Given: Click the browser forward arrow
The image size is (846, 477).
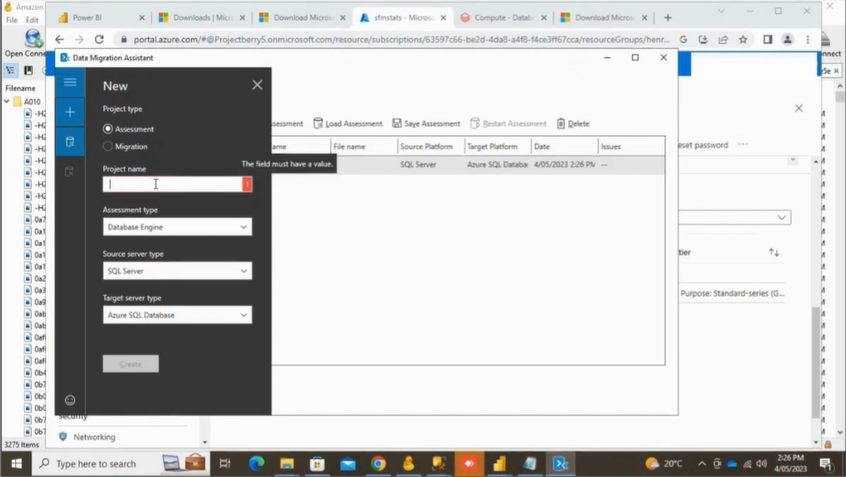Looking at the screenshot, I should [x=79, y=39].
